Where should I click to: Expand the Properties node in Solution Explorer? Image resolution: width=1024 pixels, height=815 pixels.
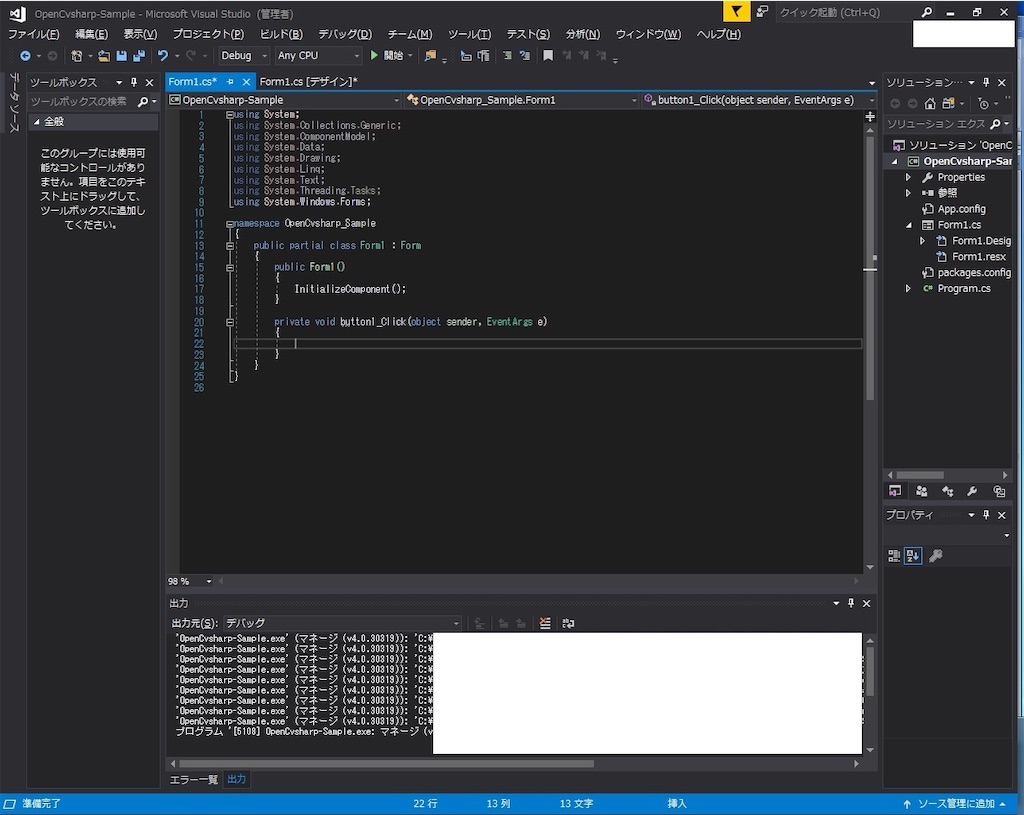908,177
